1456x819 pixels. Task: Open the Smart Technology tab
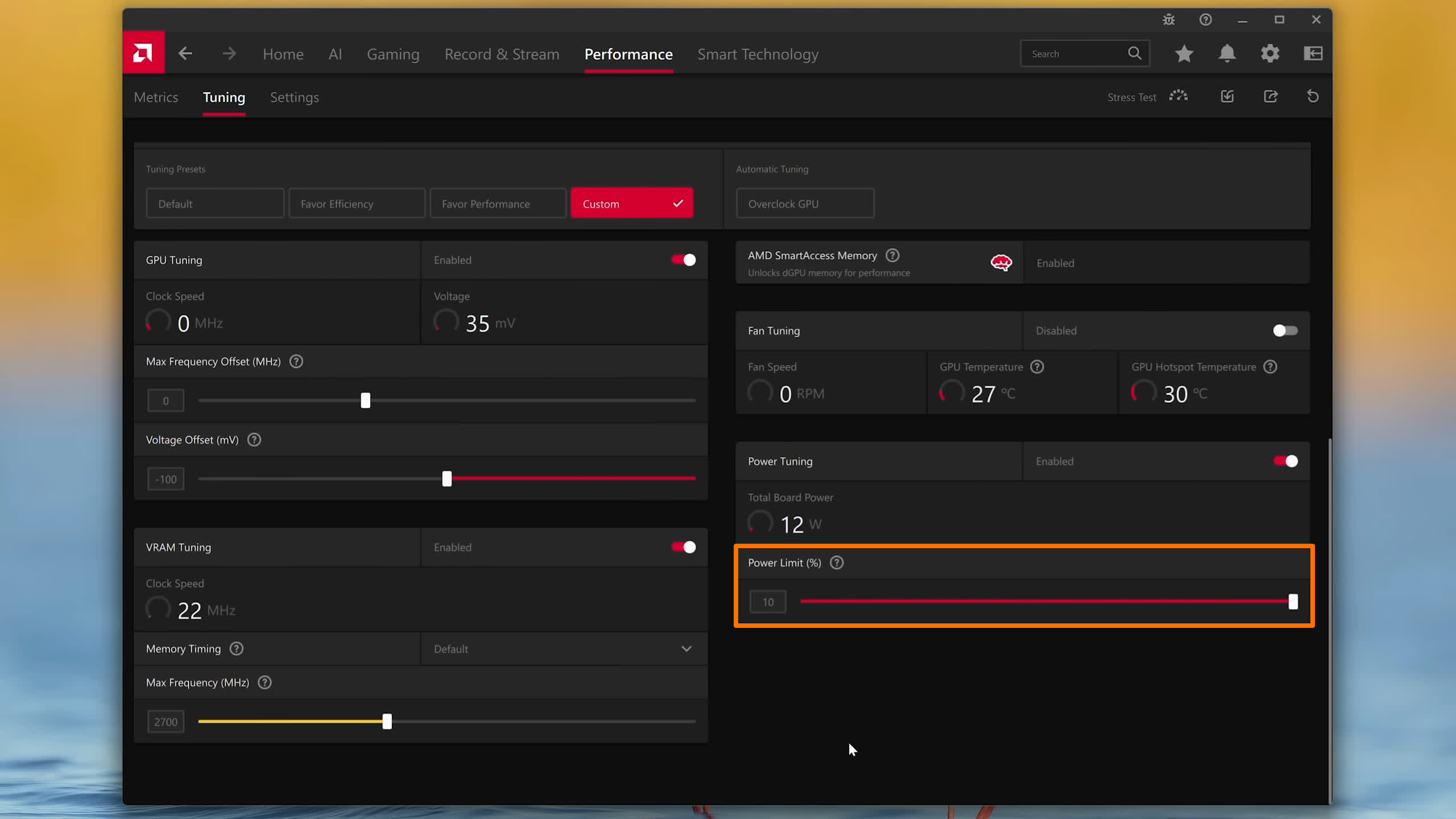tap(758, 54)
